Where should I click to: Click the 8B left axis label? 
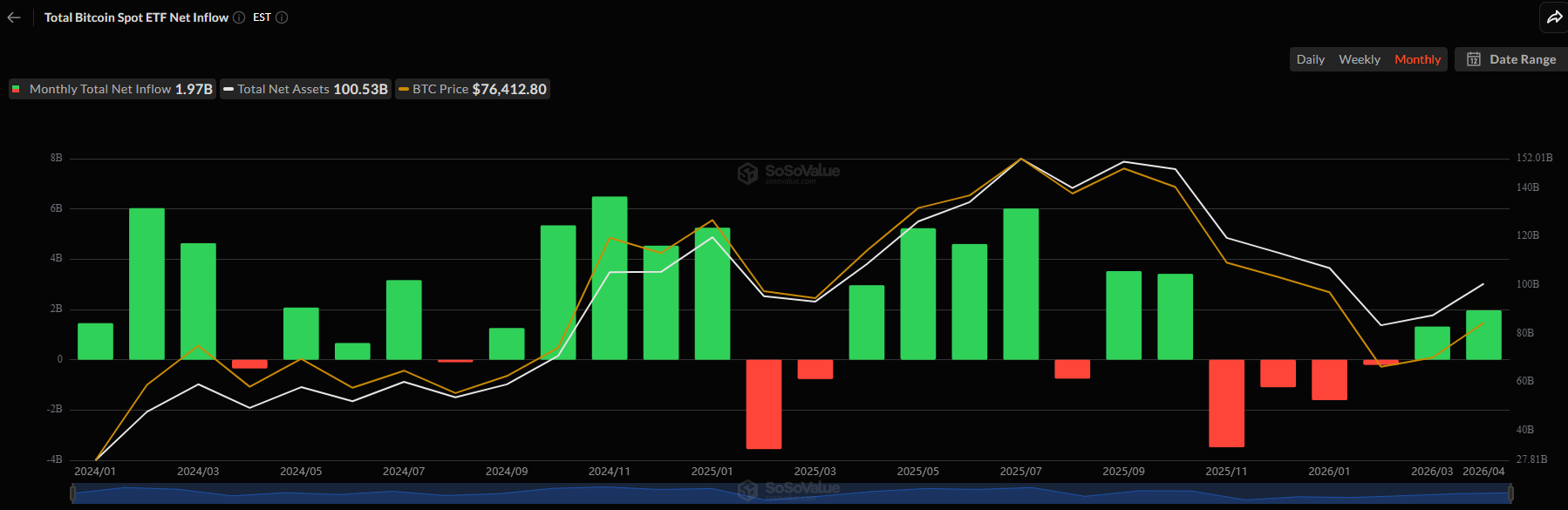pos(57,158)
